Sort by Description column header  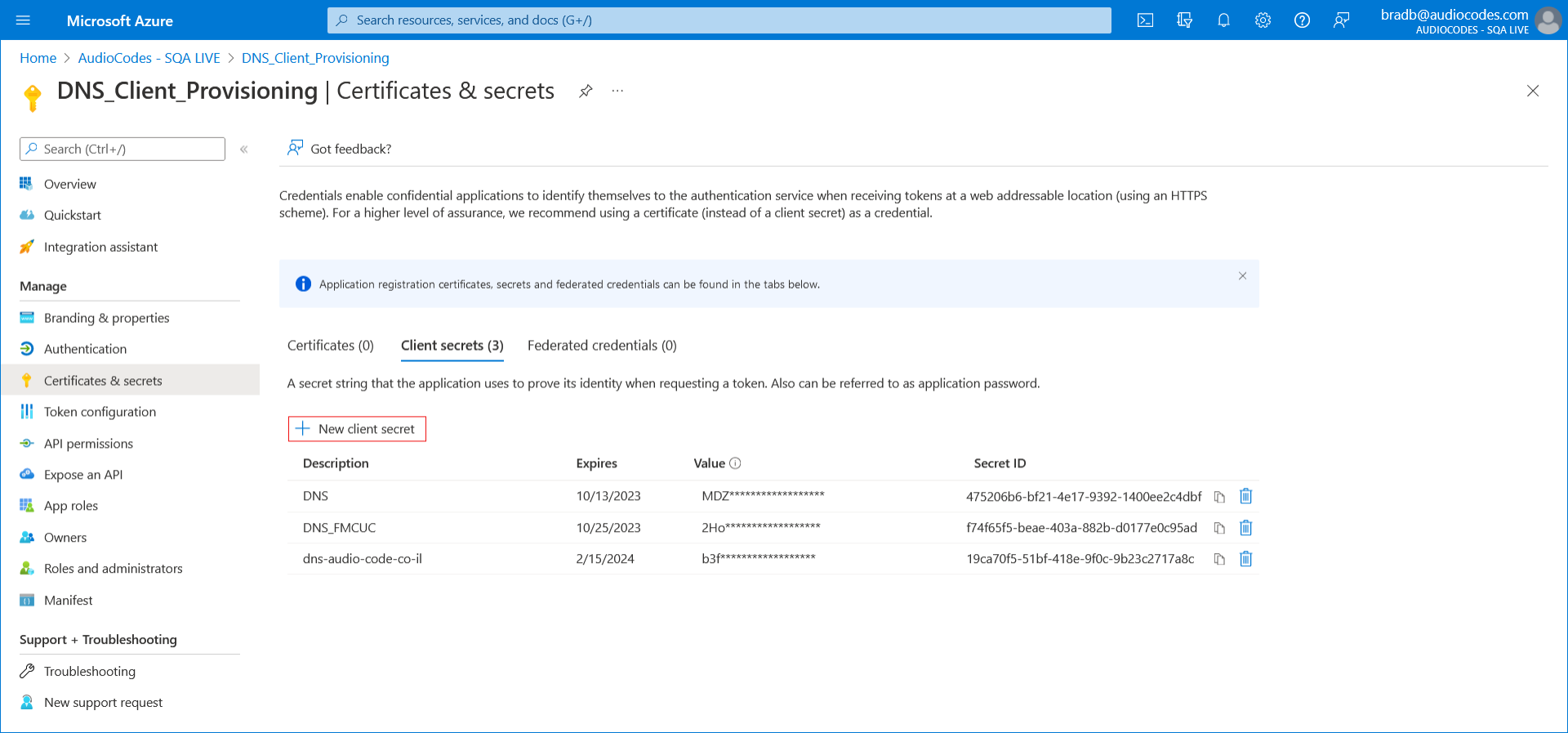[336, 463]
